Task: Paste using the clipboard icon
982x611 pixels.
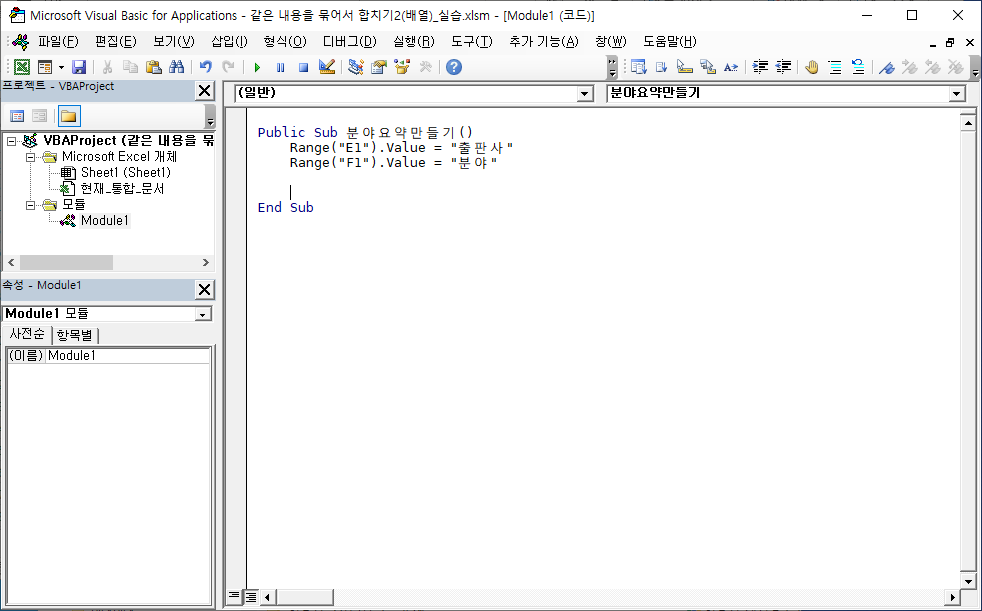Action: [153, 67]
